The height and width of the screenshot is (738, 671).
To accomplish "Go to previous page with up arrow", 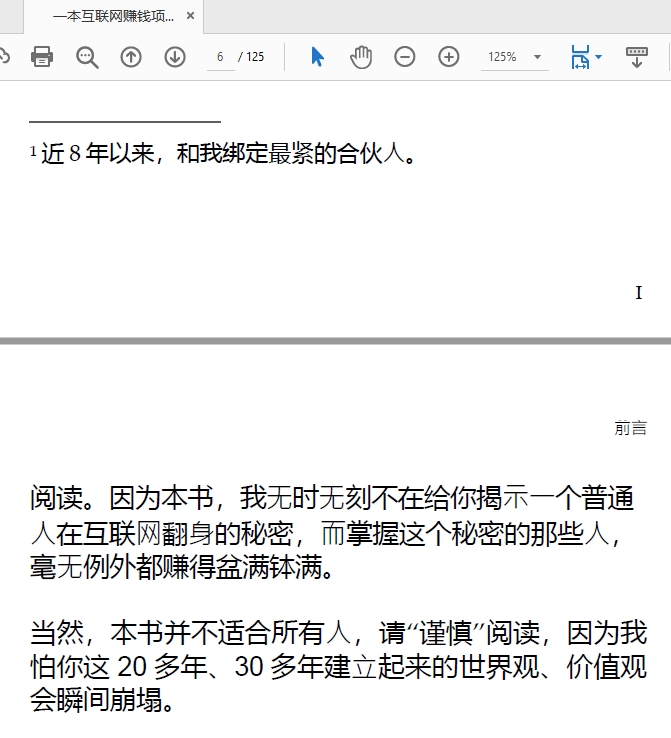I will (131, 57).
